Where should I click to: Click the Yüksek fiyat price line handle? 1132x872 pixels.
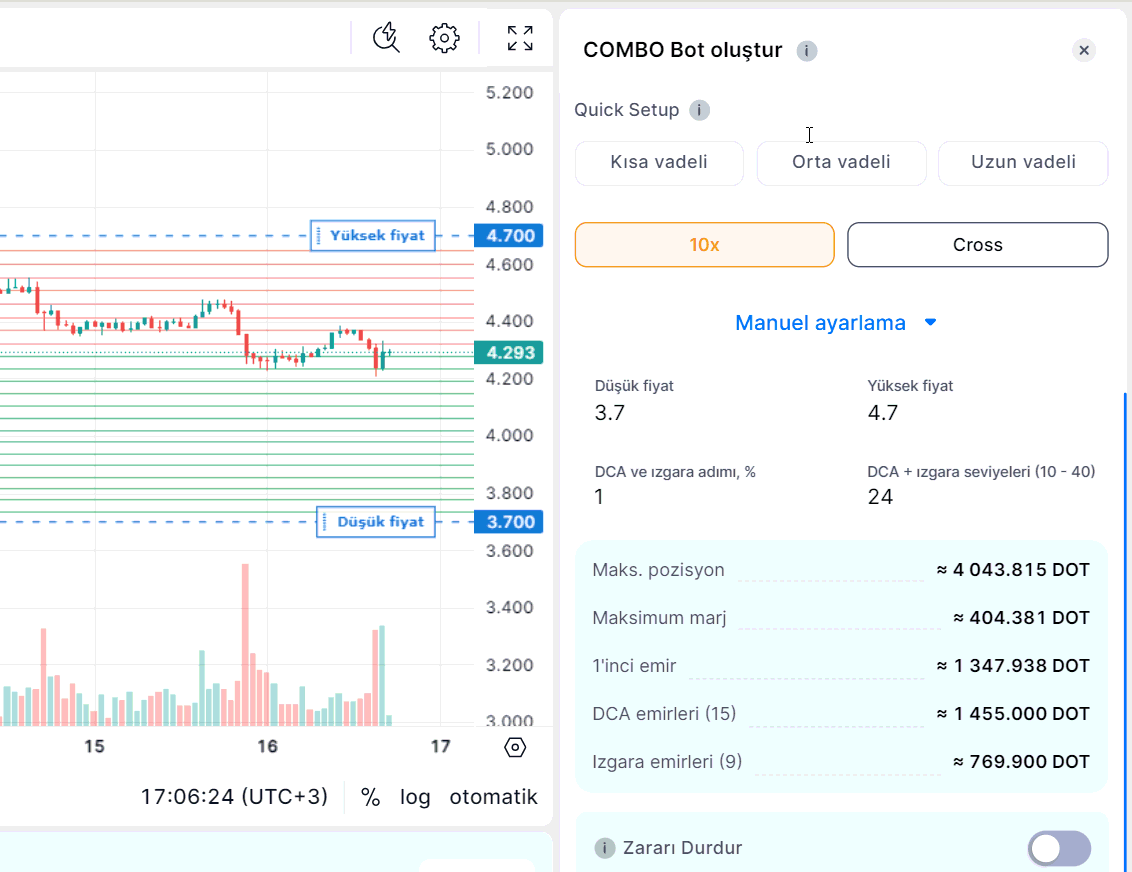click(372, 236)
